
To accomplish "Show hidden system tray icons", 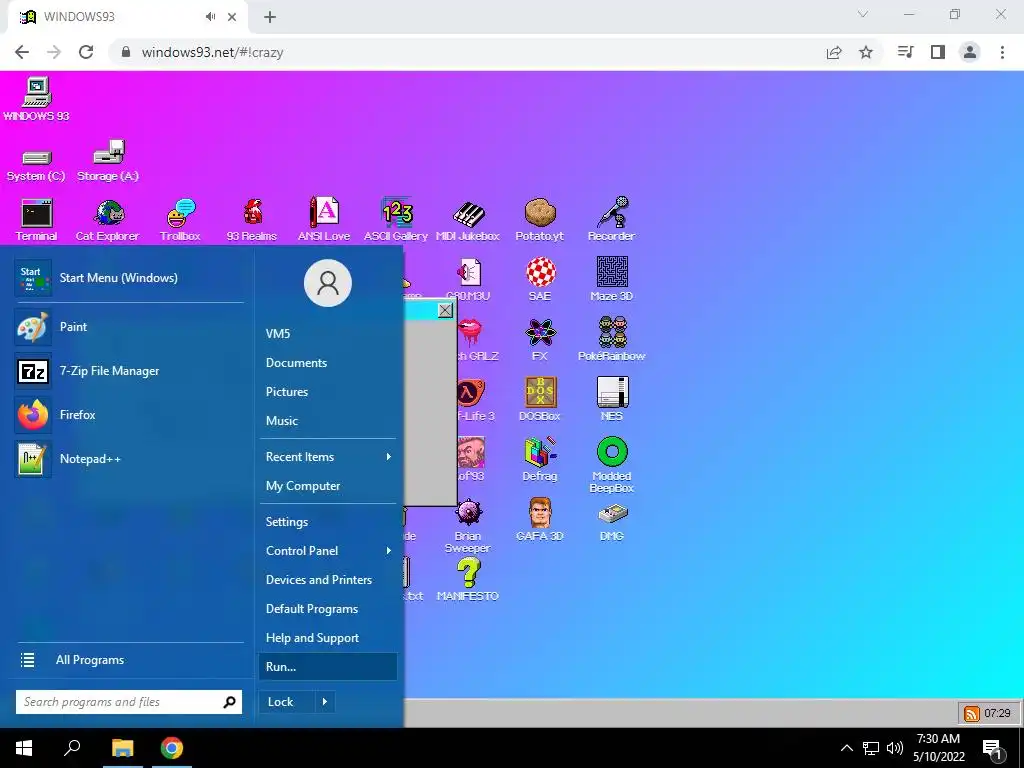I will click(x=846, y=748).
